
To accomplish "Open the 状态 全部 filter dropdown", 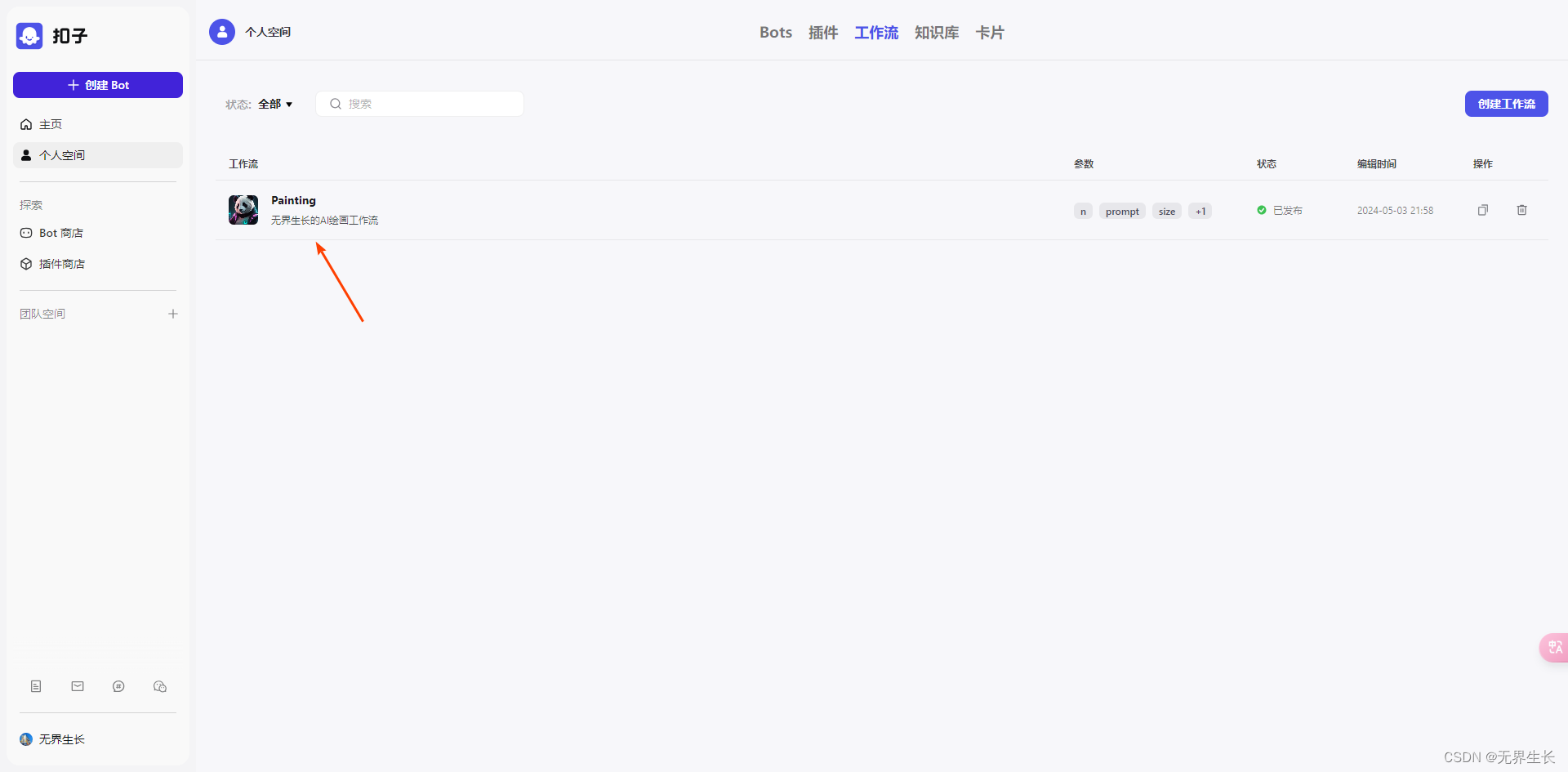I will point(275,104).
